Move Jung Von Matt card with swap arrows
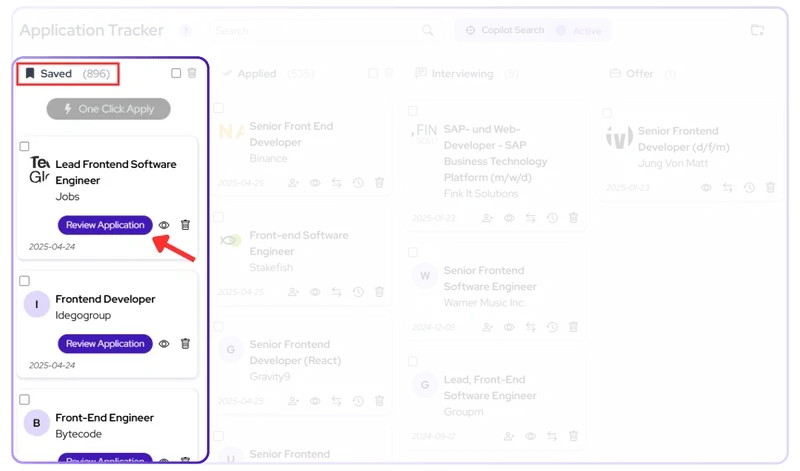Screen dimensions: 800x471 728,188
